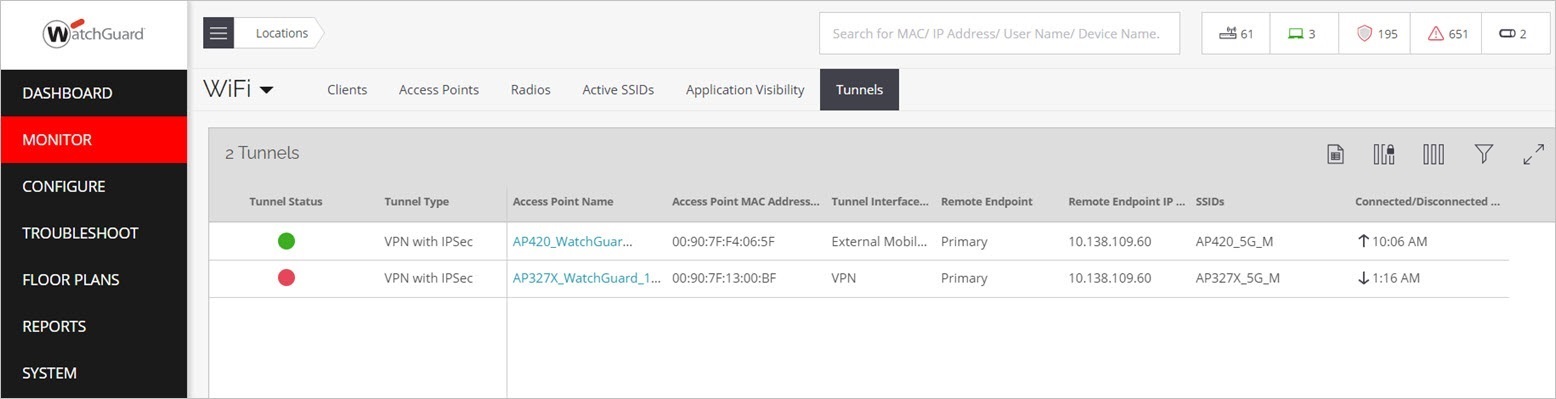Open column selection icon
1556x399 pixels.
(1433, 154)
